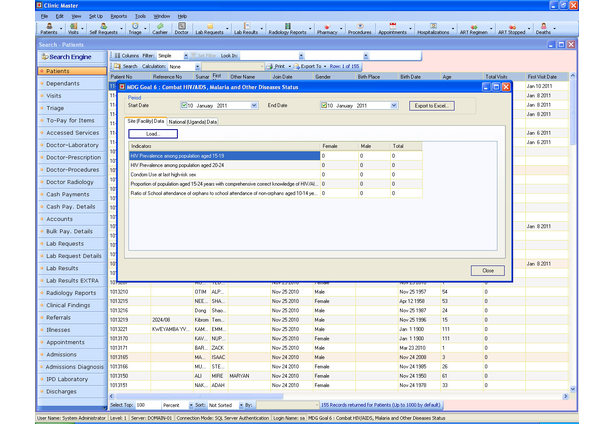Switch to the National (Uganda) Data tab
Image resolution: width=615 pixels, height=424 pixels.
coord(193,122)
